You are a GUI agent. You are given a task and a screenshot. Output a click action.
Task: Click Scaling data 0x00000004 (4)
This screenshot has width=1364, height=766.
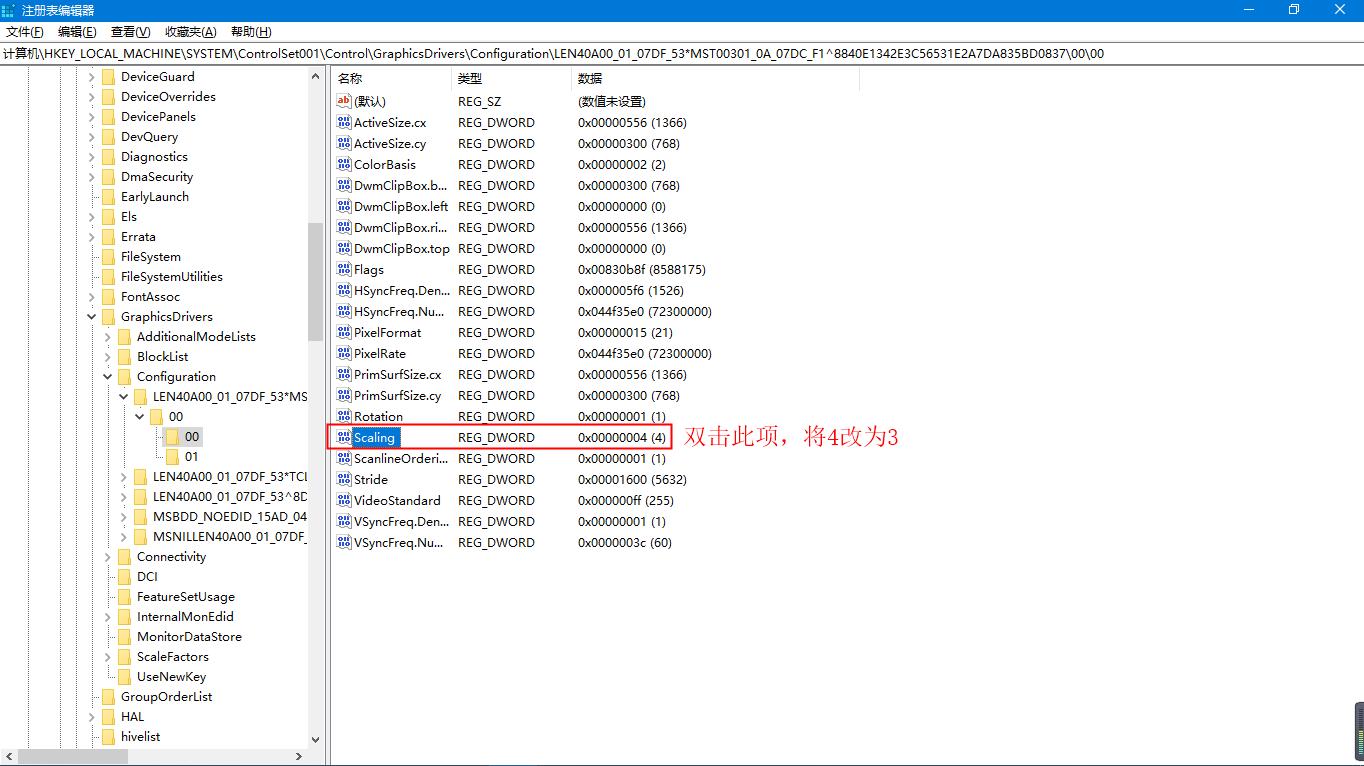coord(622,437)
